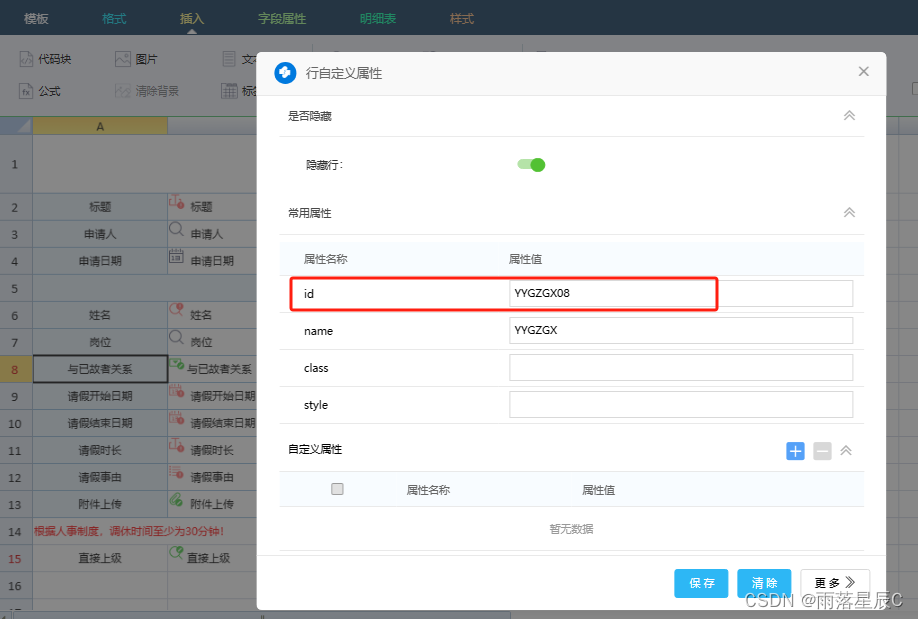Click the 直接上级 field icon

tap(176, 552)
